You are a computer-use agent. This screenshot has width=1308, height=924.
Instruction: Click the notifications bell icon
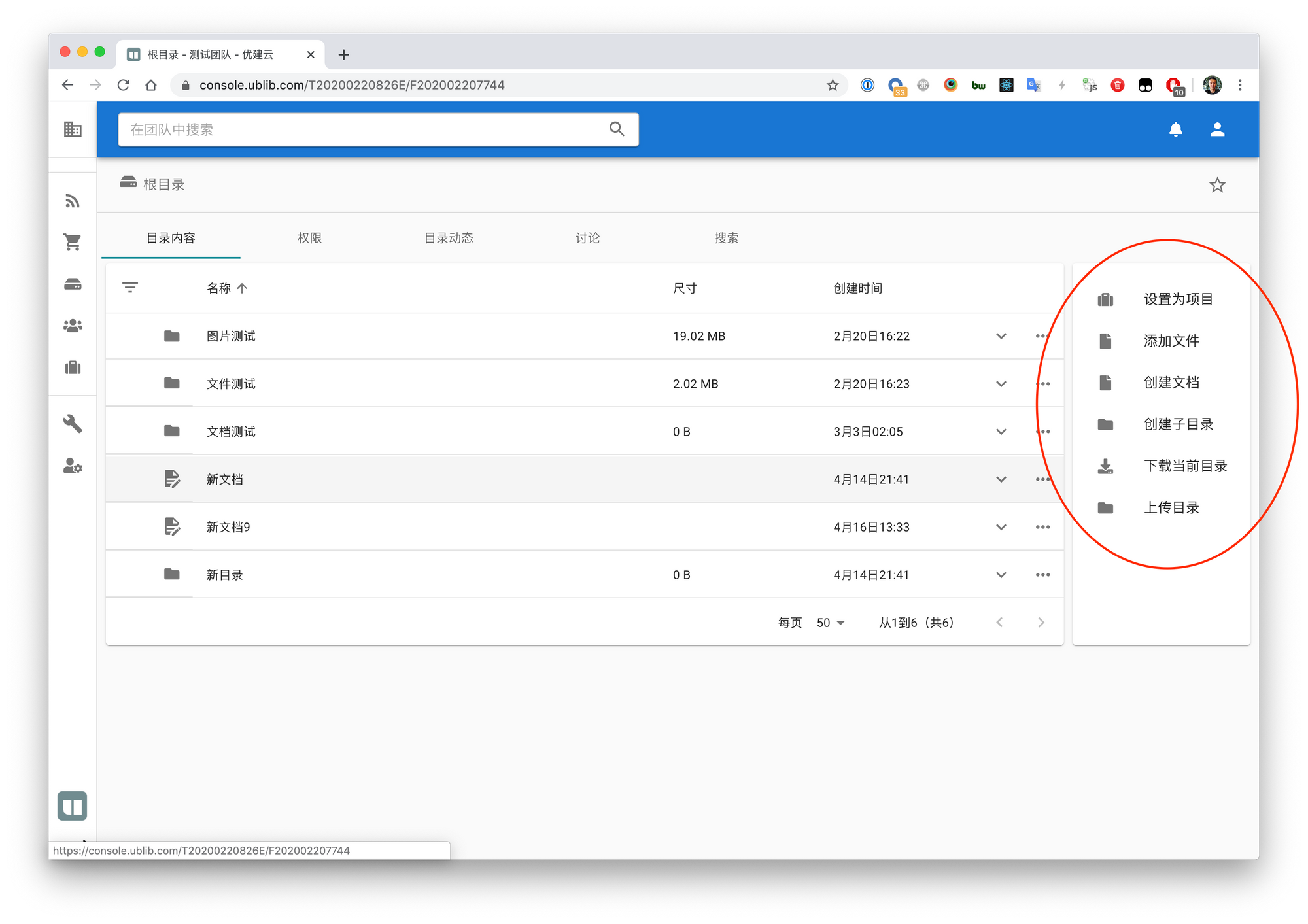click(1175, 129)
